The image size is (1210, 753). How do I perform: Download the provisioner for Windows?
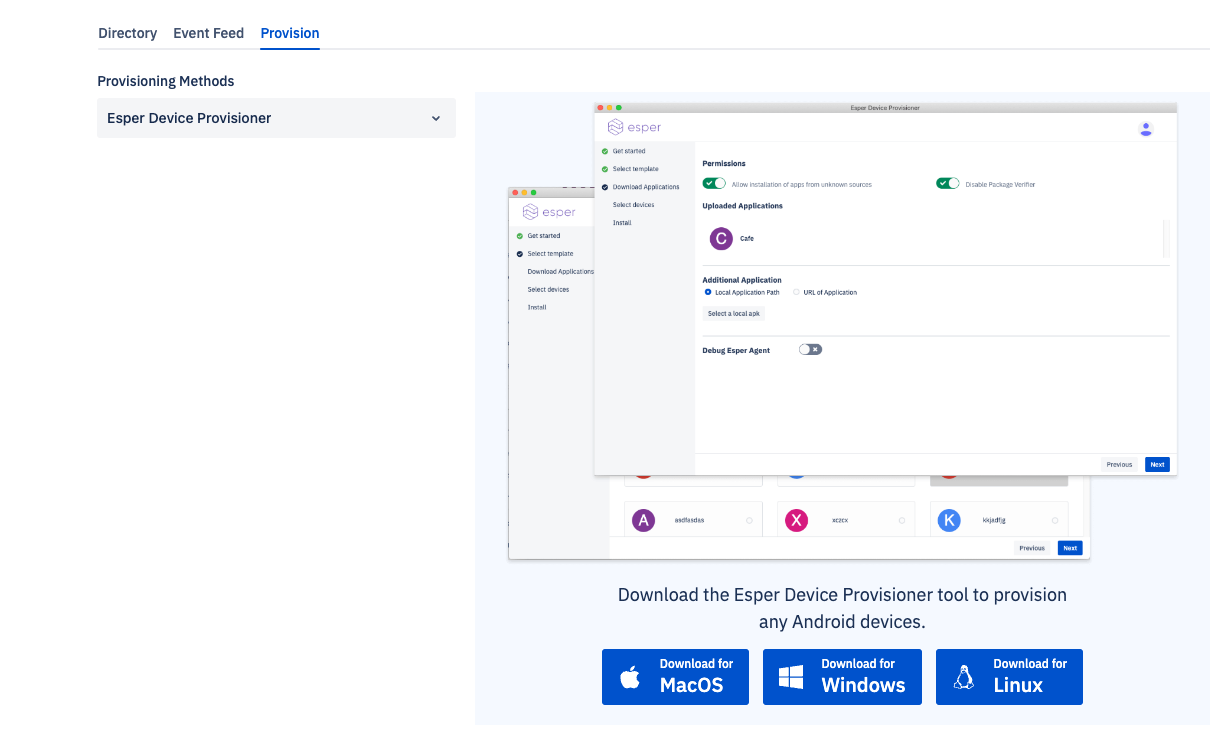click(x=842, y=677)
